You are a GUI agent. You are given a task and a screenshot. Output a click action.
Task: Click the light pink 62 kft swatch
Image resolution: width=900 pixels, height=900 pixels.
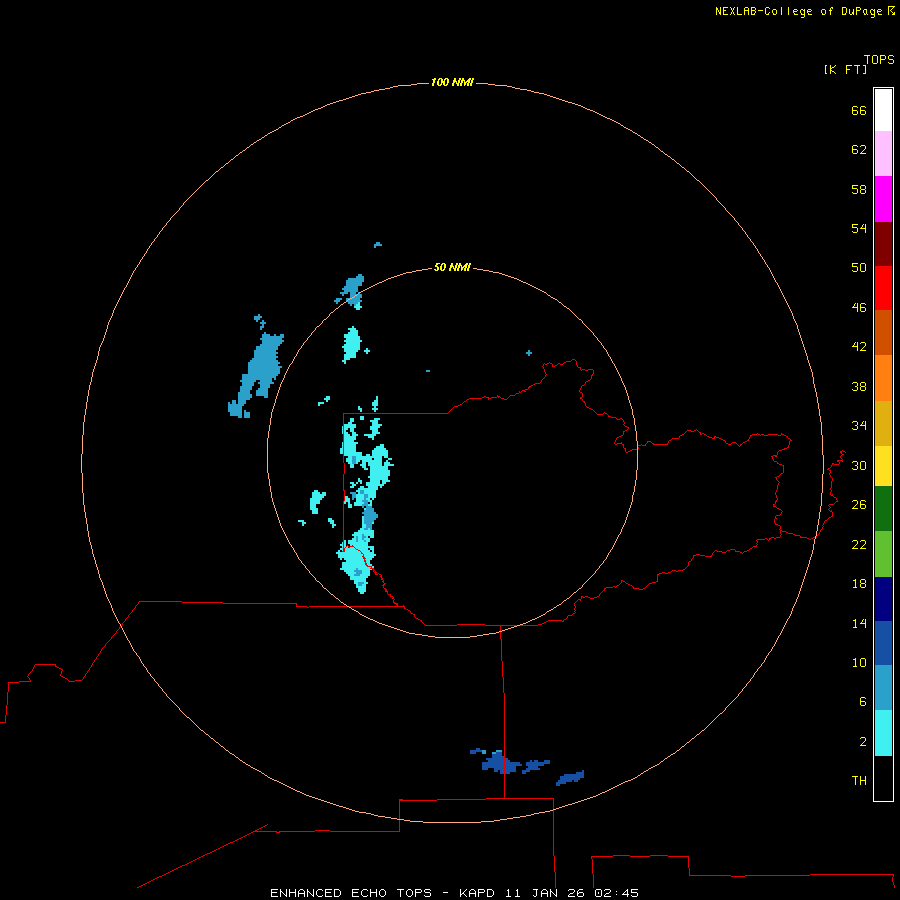883,153
